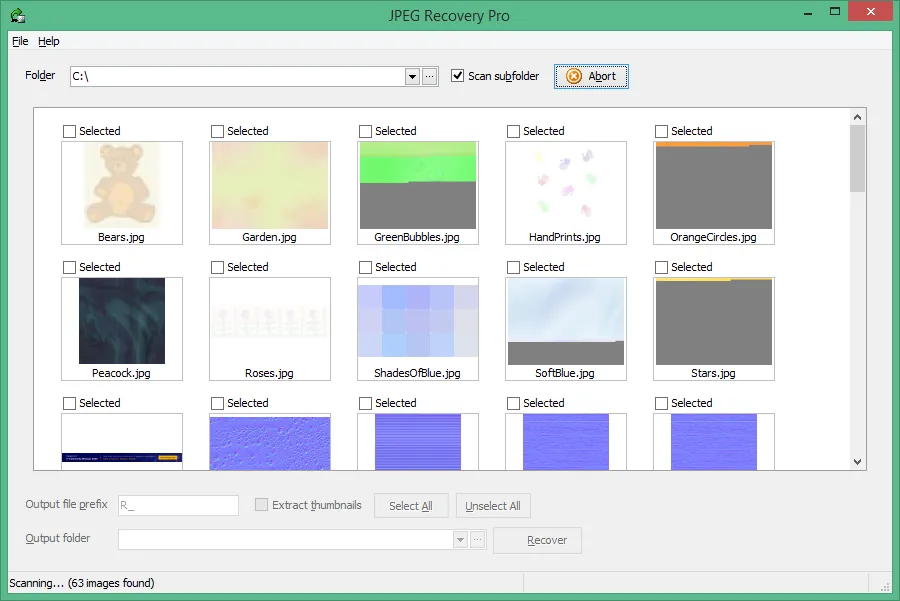Click the ShadesOfBlue.jpg thumbnail
This screenshot has width=900, height=601.
click(x=418, y=321)
